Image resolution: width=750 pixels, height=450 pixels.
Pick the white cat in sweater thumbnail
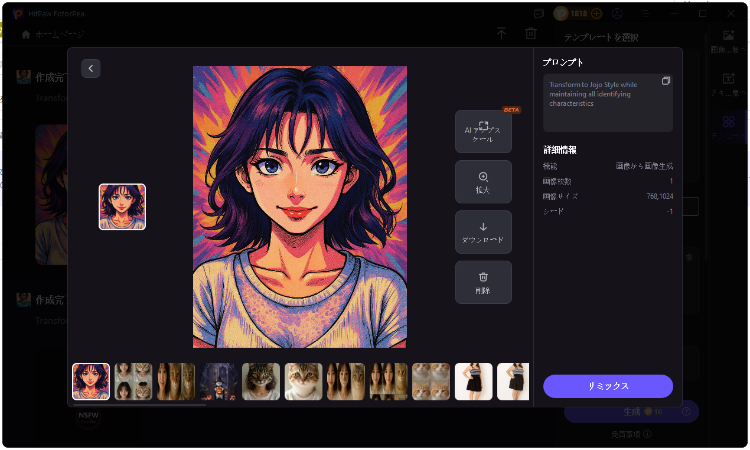pos(303,382)
